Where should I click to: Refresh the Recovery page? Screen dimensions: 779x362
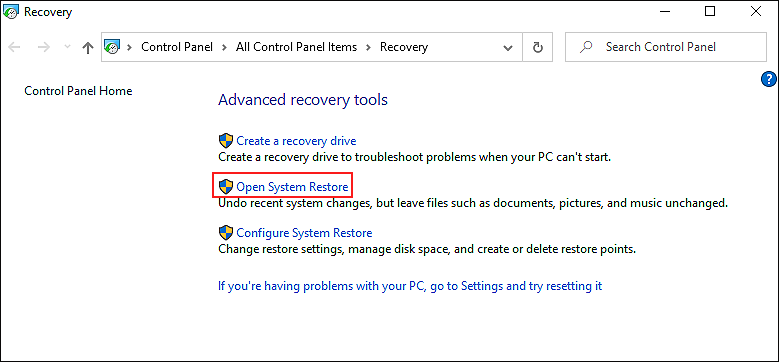pos(538,47)
